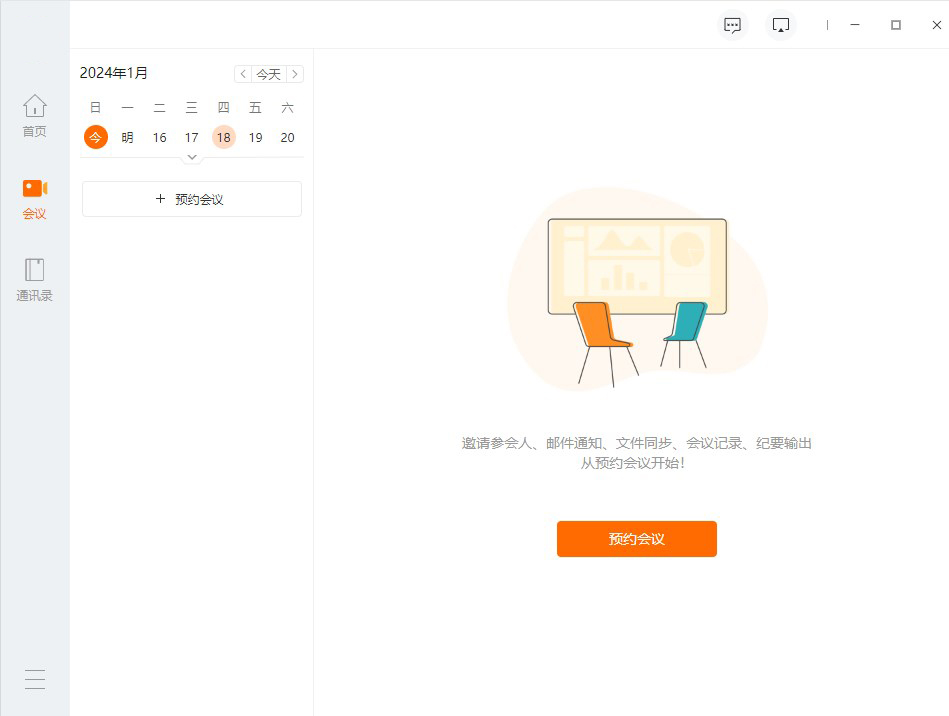Select 明 (tomorrow) in the date row

[x=127, y=137]
